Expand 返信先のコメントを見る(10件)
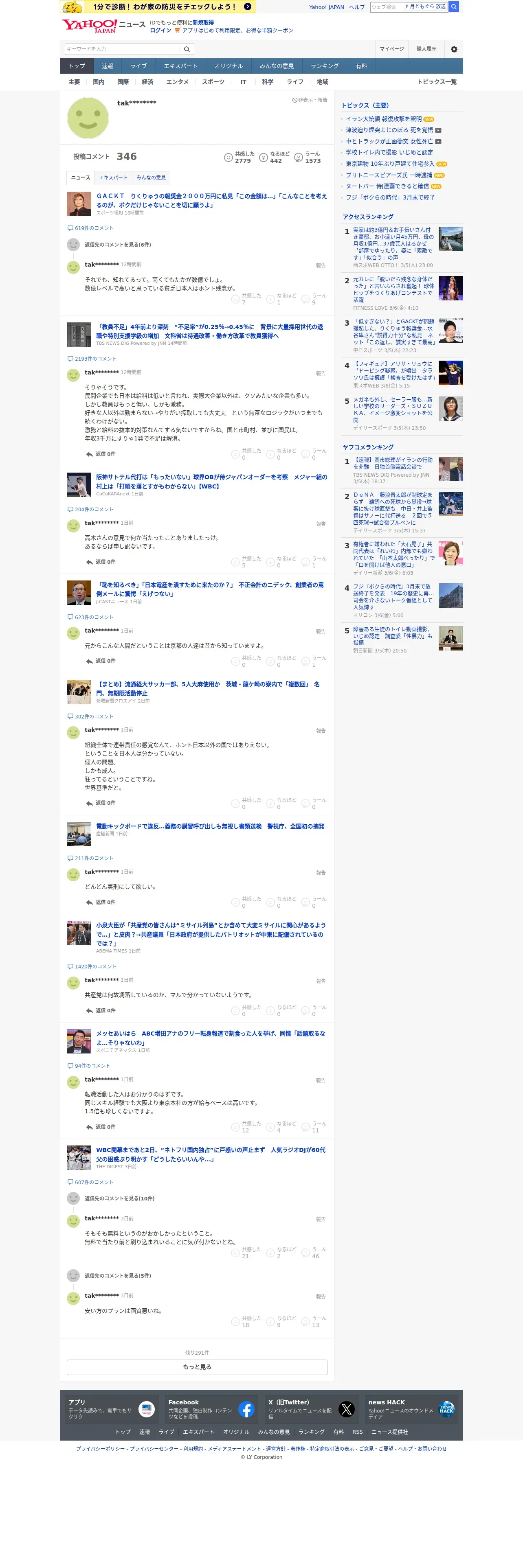523x1568 pixels. tap(119, 1198)
